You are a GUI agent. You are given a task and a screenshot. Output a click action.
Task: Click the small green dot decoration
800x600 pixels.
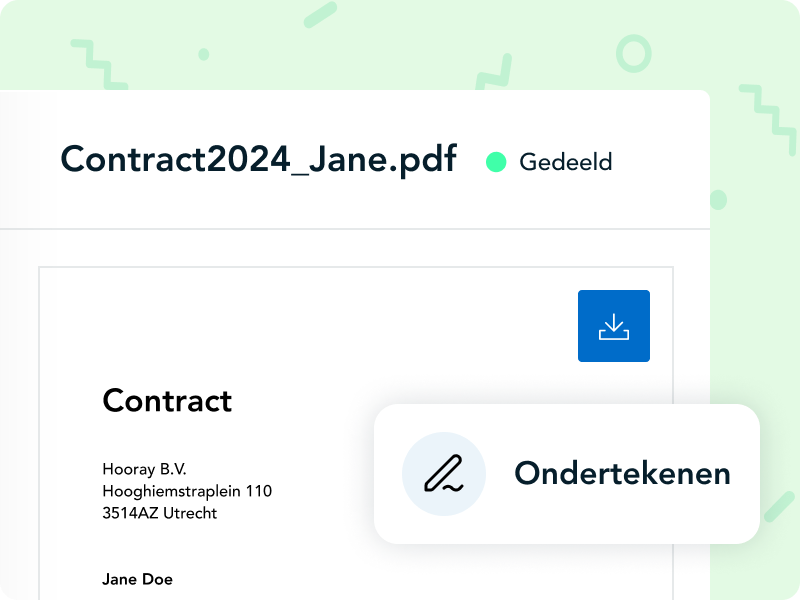click(x=204, y=54)
